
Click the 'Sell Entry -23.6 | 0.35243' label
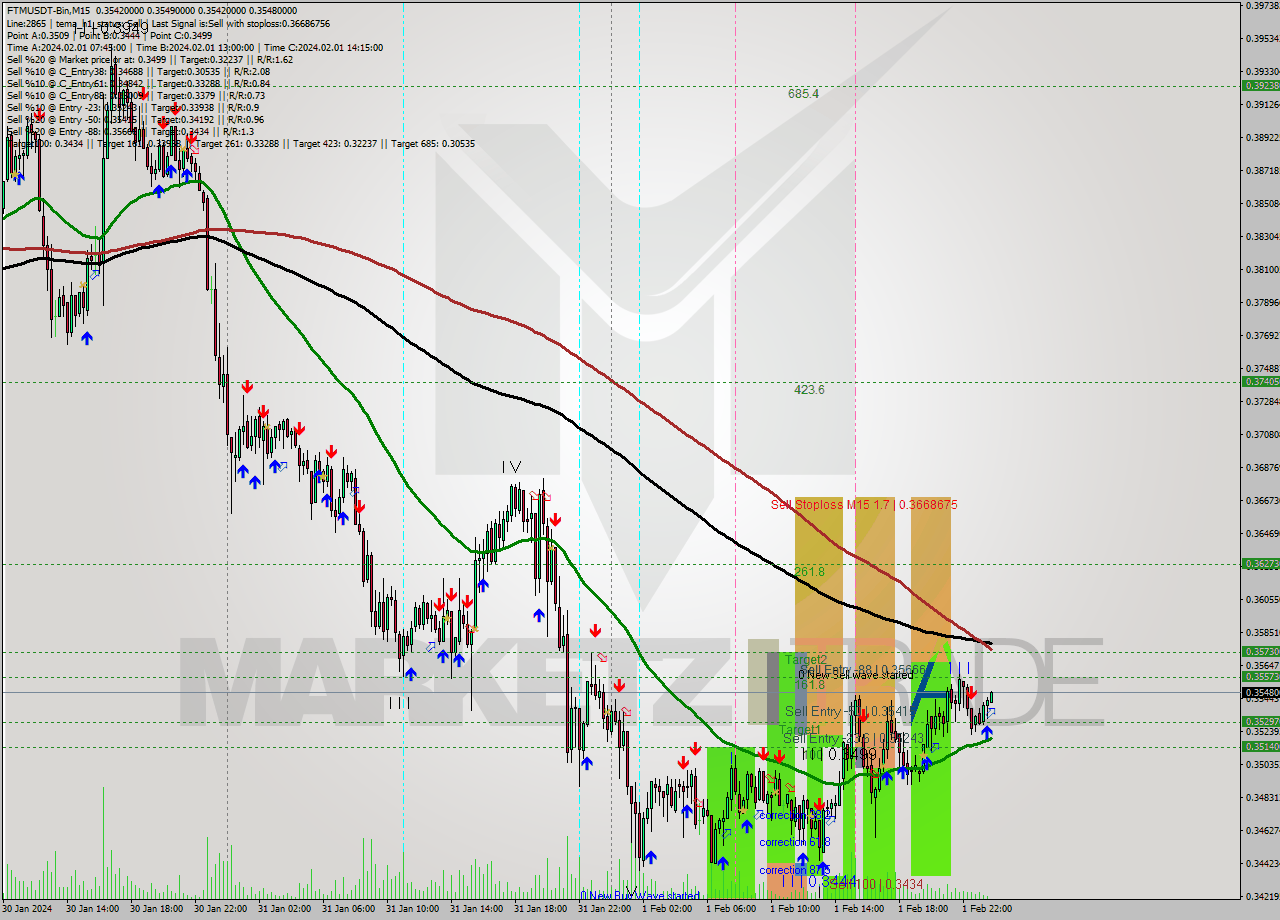[x=853, y=738]
